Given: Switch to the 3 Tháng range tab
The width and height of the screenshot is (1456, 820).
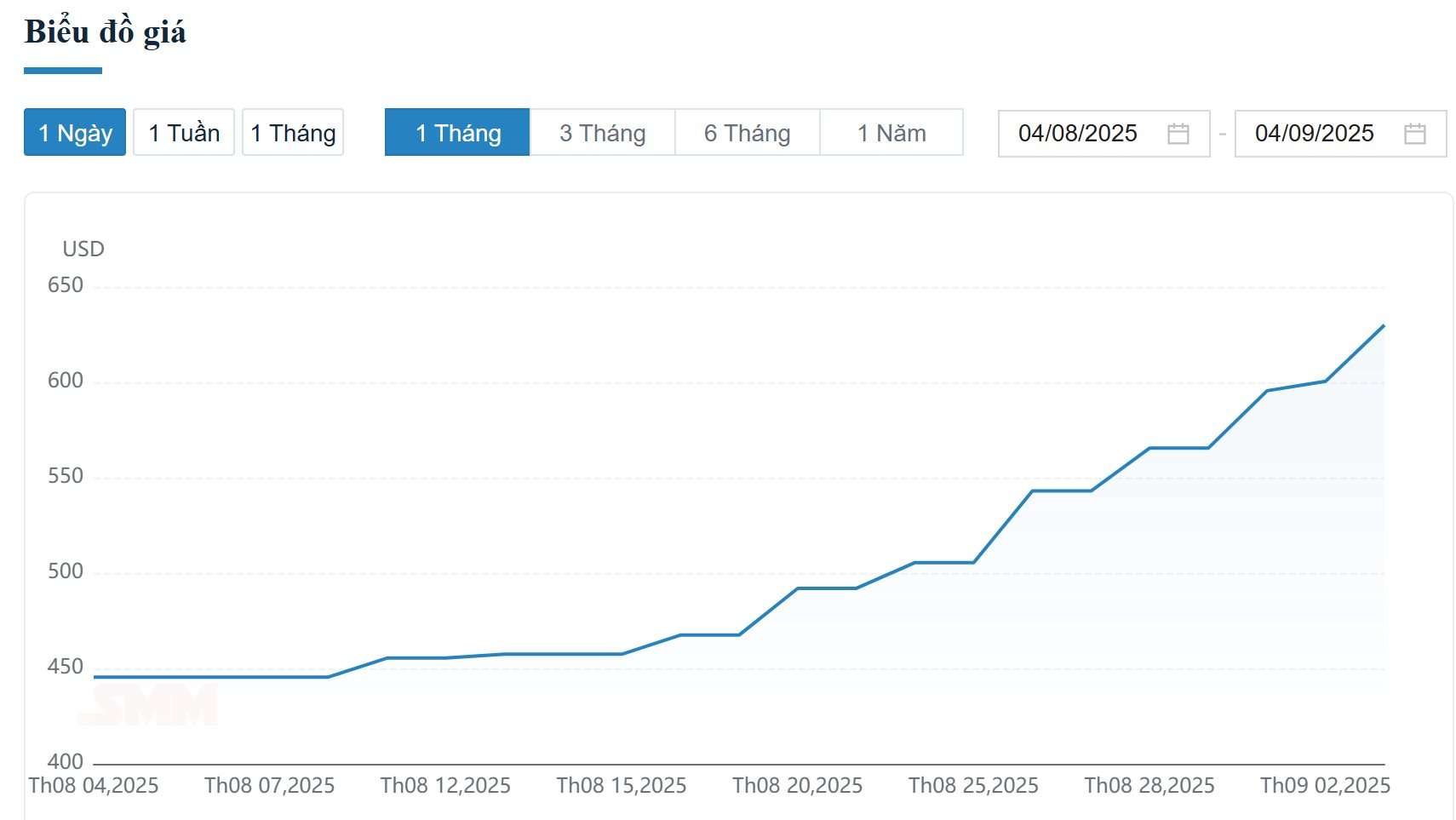Looking at the screenshot, I should click(602, 133).
